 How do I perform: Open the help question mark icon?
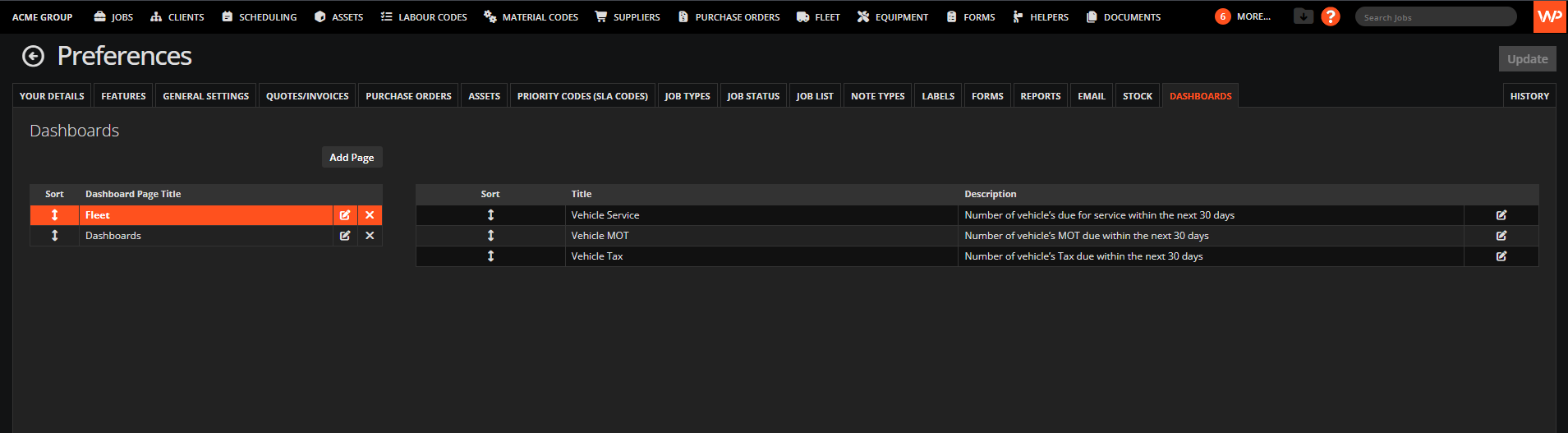point(1331,16)
